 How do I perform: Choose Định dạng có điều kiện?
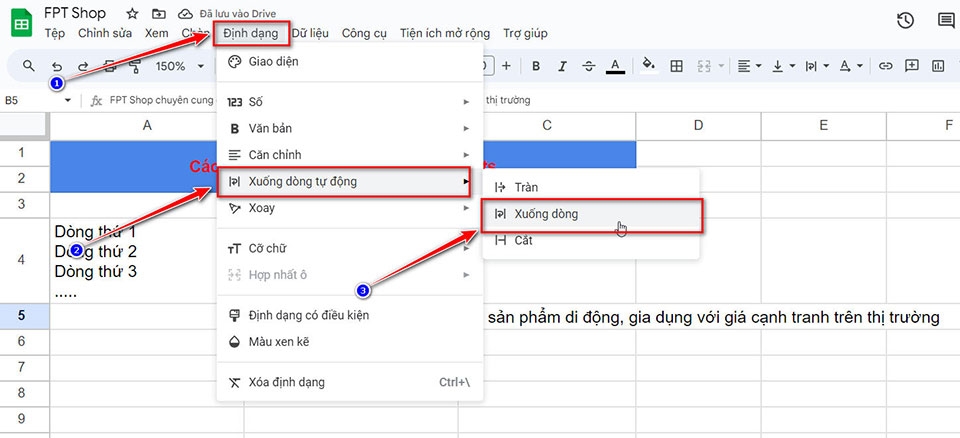pos(350,315)
